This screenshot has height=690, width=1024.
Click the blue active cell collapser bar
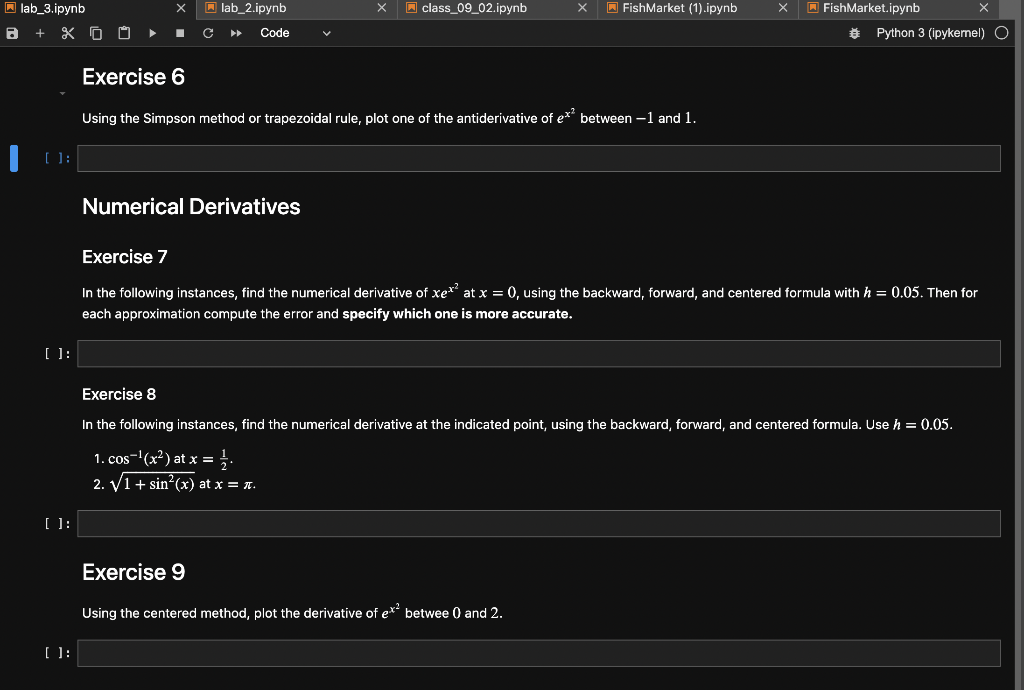click(x=14, y=159)
